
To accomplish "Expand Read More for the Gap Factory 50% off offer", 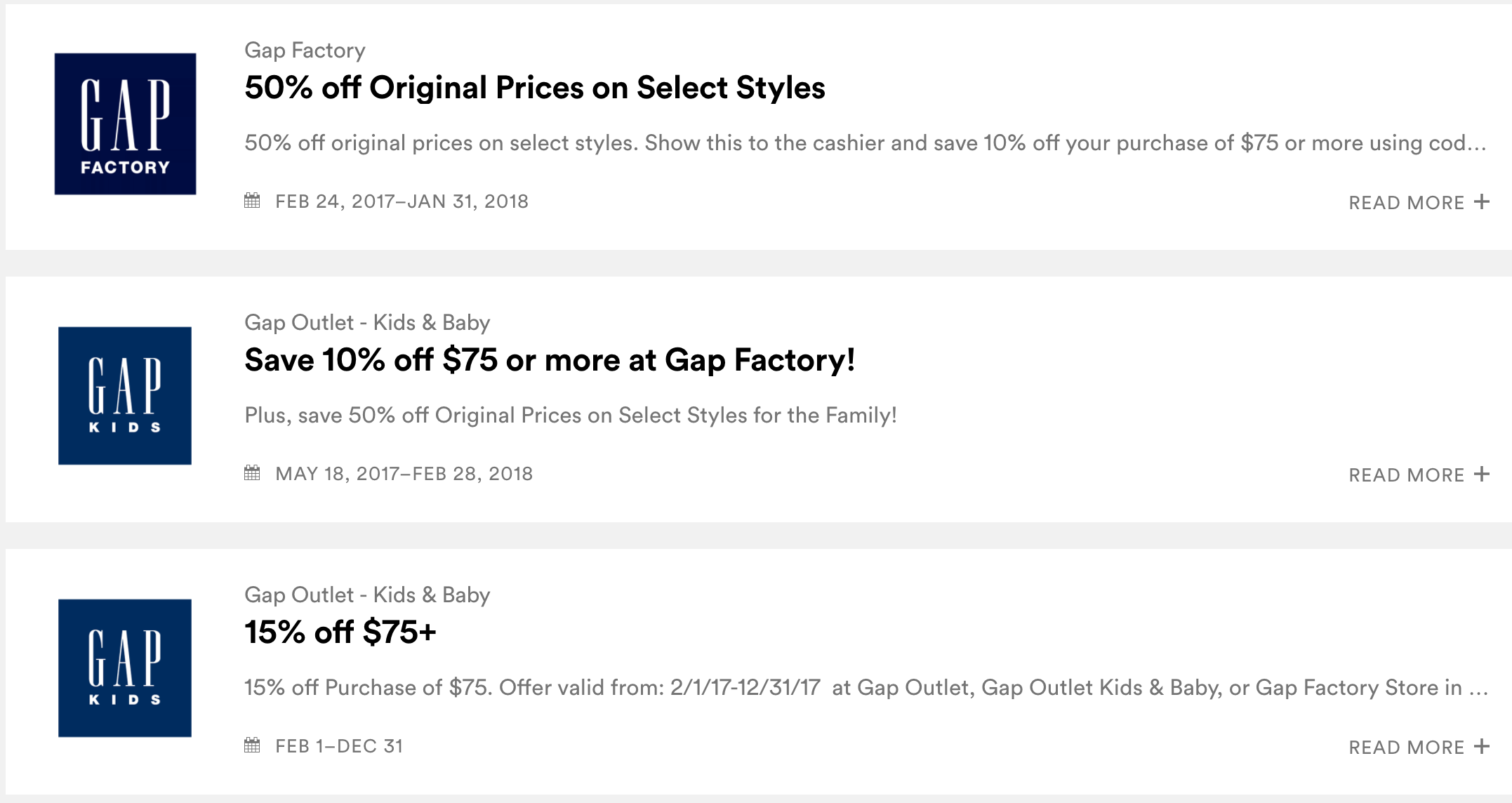I will pos(1406,203).
